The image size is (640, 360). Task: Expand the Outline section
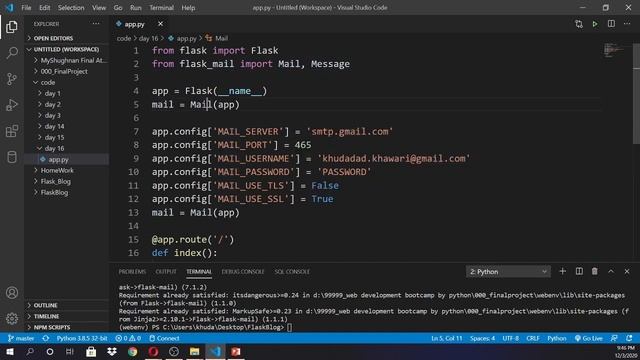pyautogui.click(x=67, y=305)
